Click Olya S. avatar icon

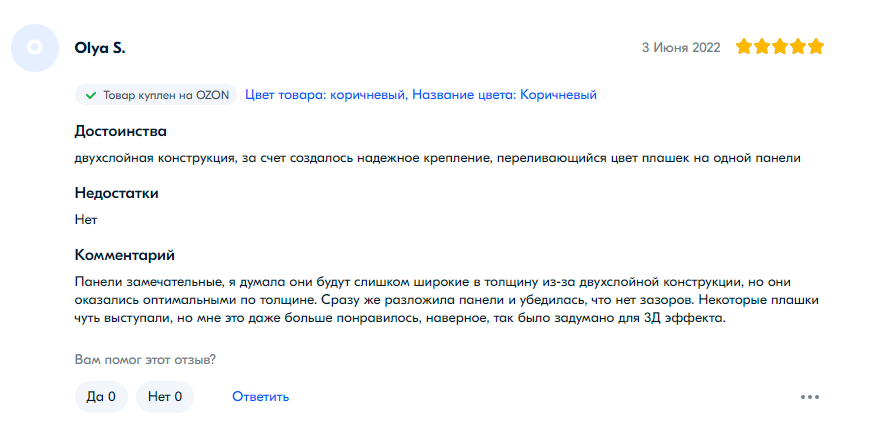pos(35,47)
